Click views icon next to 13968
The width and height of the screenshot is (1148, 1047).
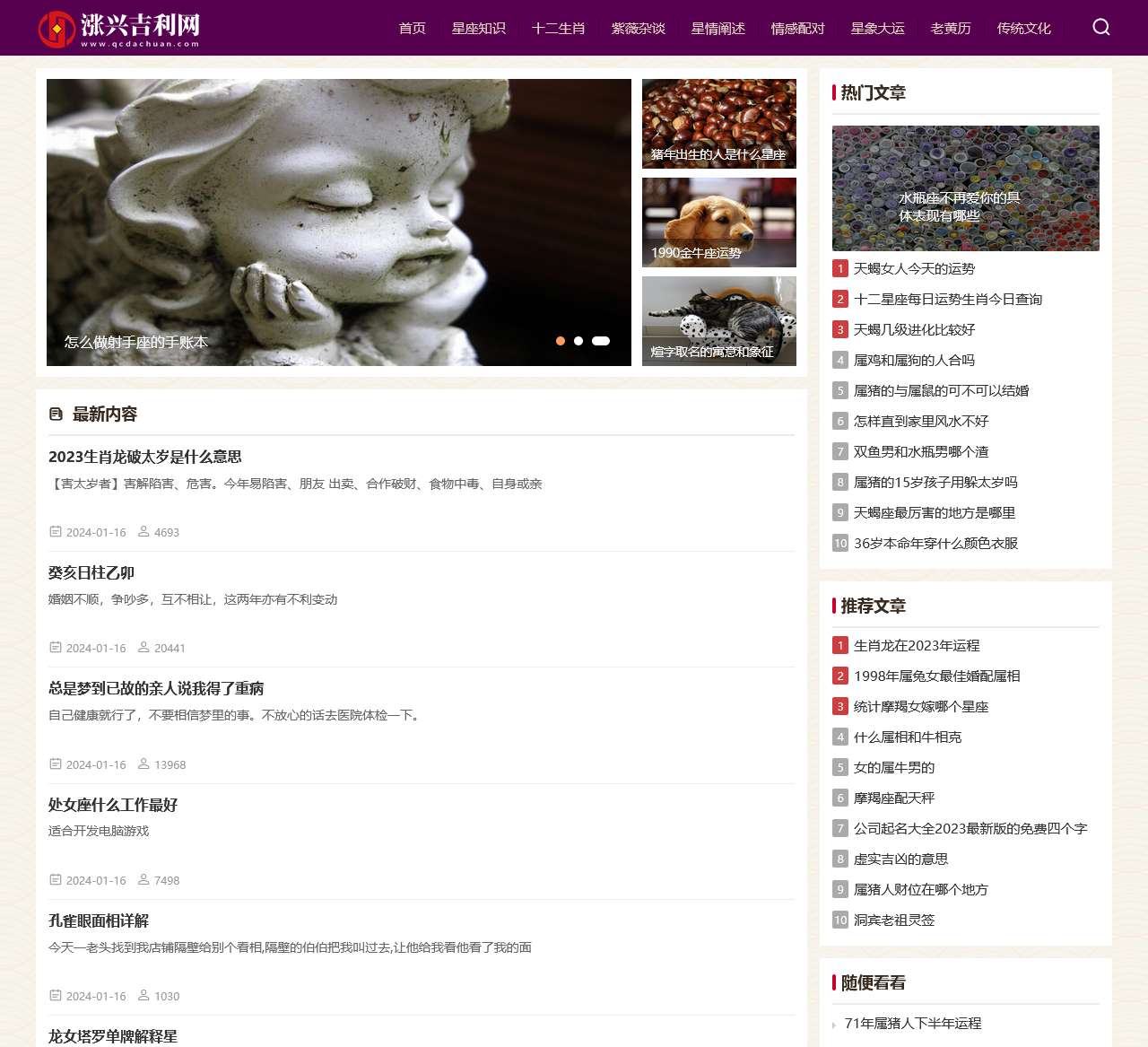point(143,764)
